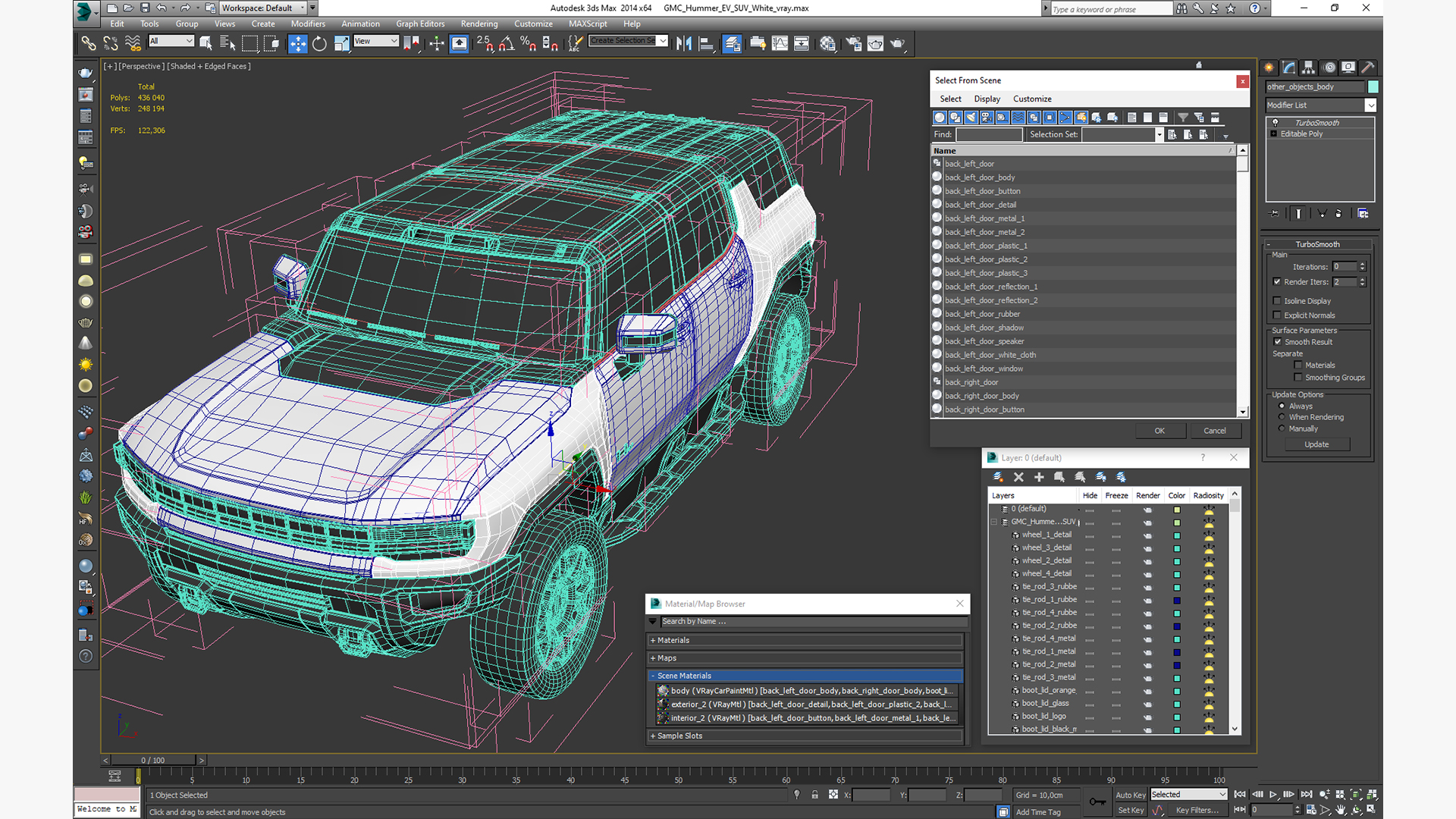Open Material Editor icon in toolbar
1456x819 pixels.
[827, 43]
